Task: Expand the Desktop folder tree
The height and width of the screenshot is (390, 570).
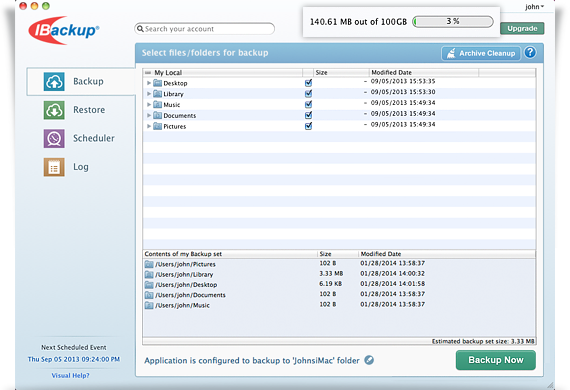Action: pos(149,83)
